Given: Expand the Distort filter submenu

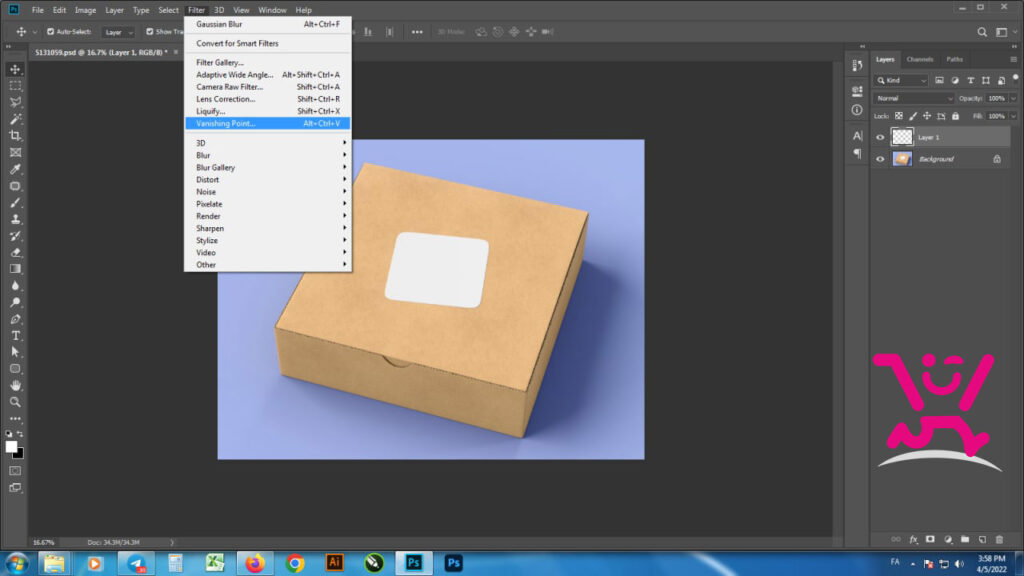Looking at the screenshot, I should click(268, 180).
